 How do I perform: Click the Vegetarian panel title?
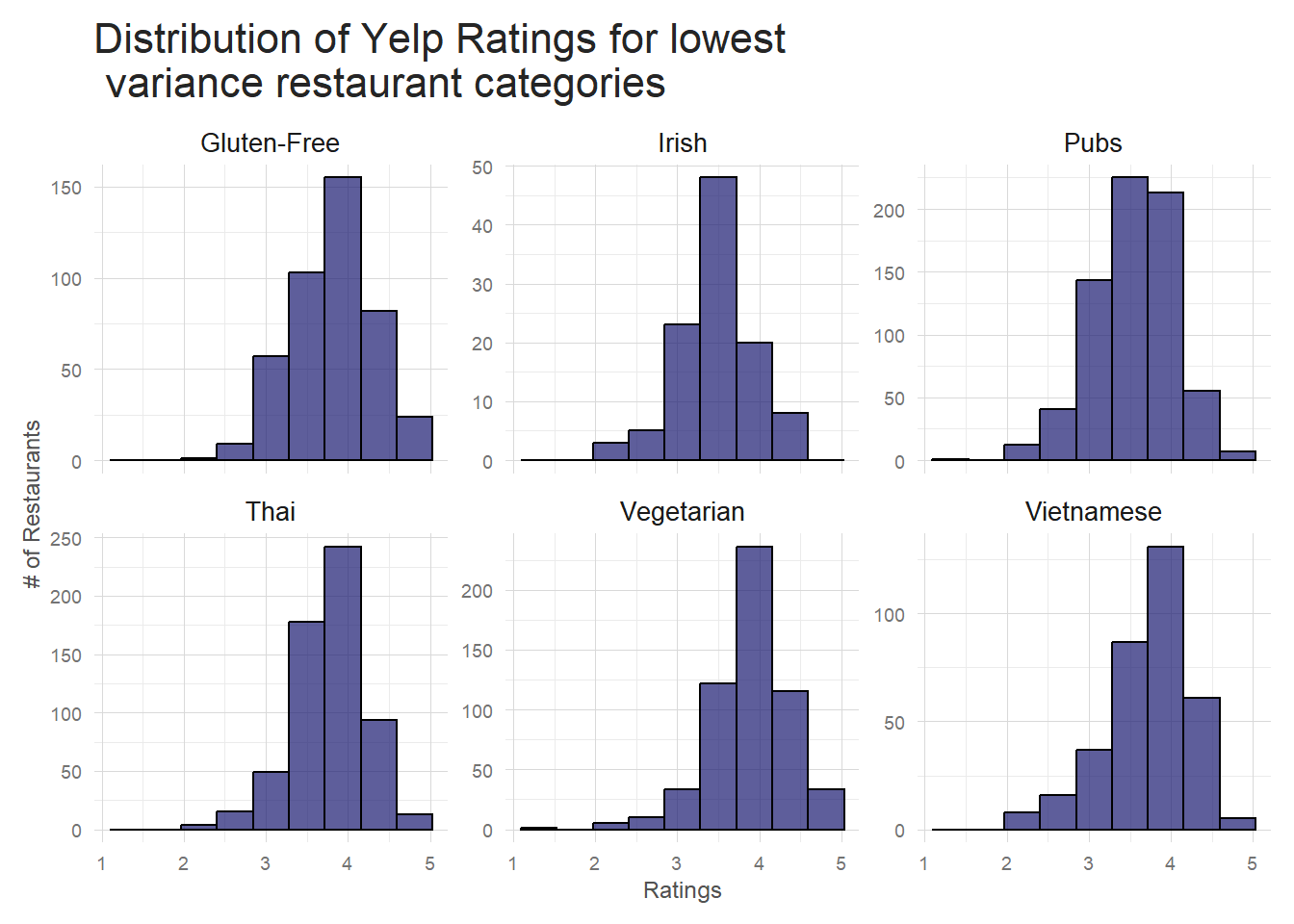point(682,512)
